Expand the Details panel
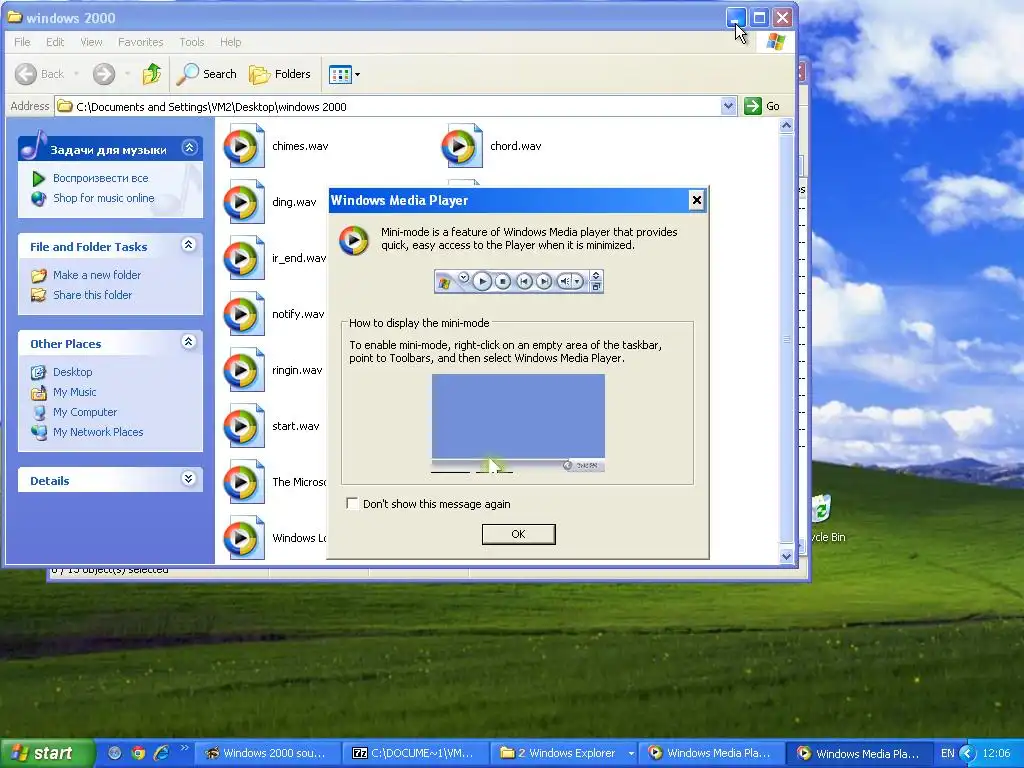Viewport: 1024px width, 768px height. click(189, 479)
